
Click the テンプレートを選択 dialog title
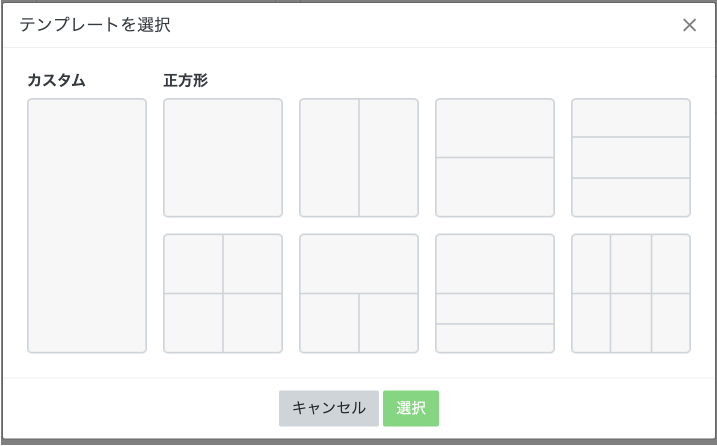(x=95, y=25)
